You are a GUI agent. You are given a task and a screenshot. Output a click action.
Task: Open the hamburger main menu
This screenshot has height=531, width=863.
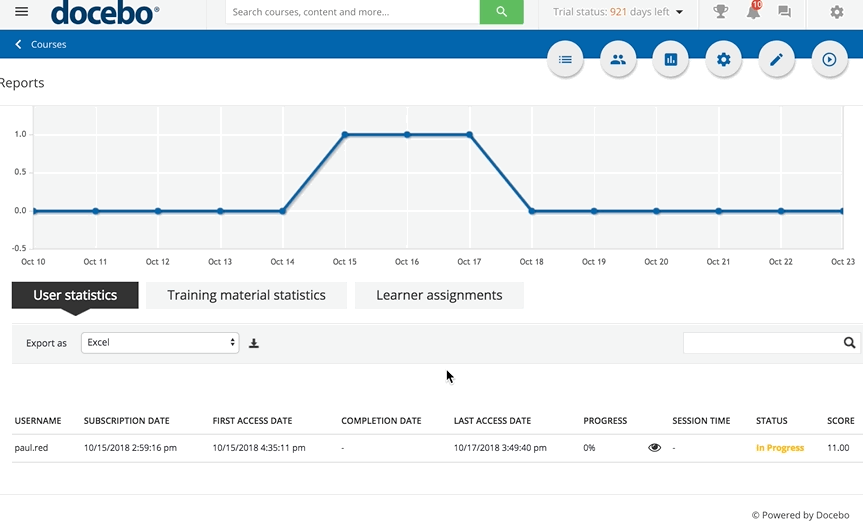point(21,12)
